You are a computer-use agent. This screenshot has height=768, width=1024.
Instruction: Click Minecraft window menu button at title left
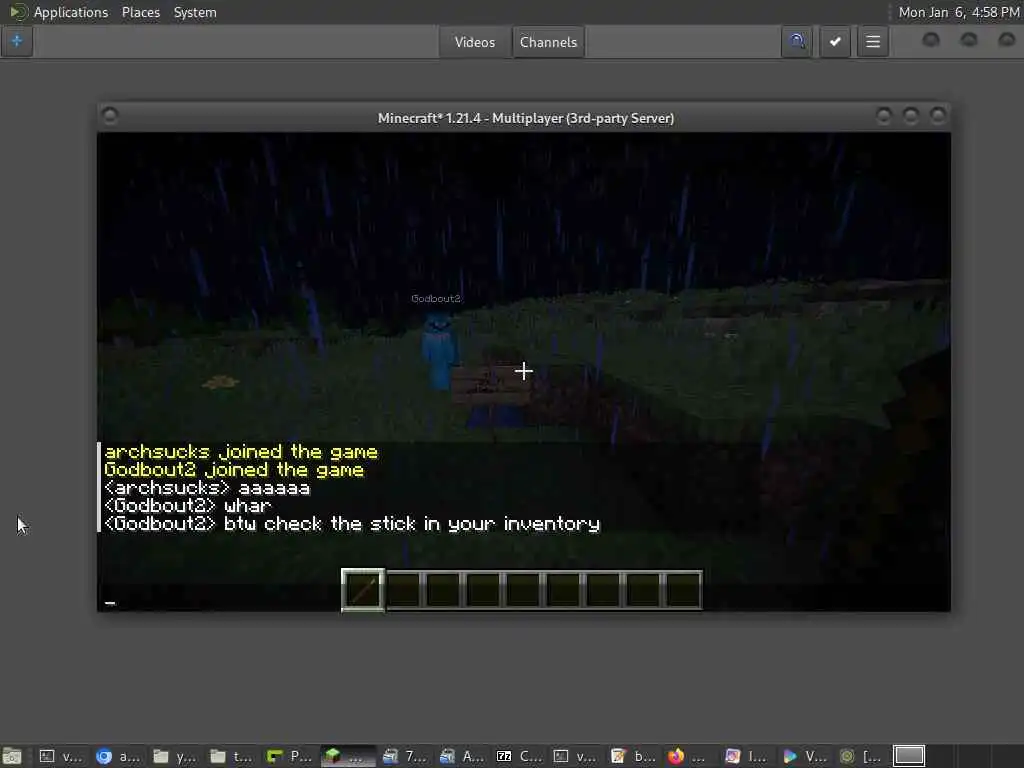tap(110, 116)
